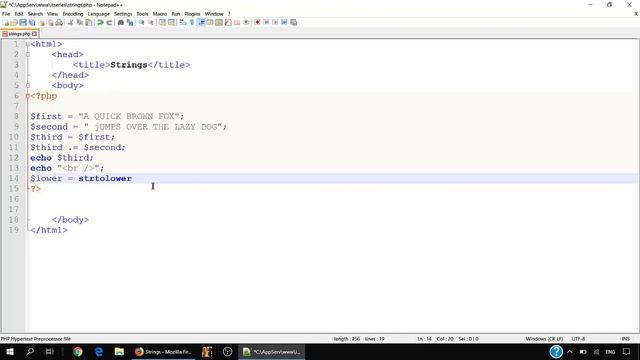
Task: Toggle horizontal scroll synchronization button
Action: pos(171,22)
